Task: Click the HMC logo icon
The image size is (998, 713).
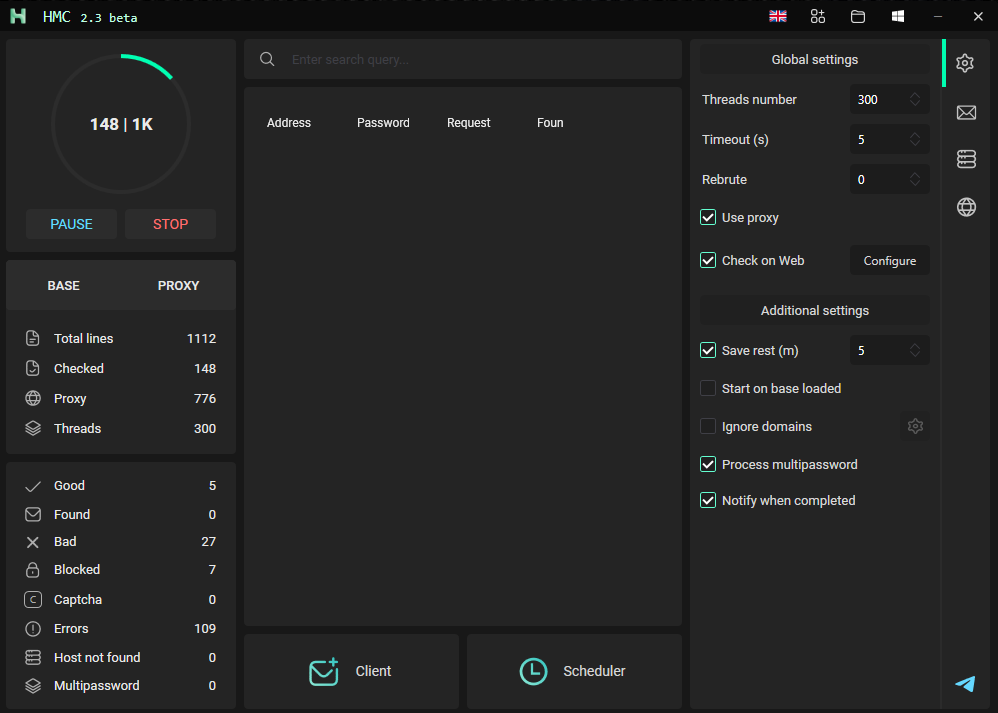Action: point(18,17)
